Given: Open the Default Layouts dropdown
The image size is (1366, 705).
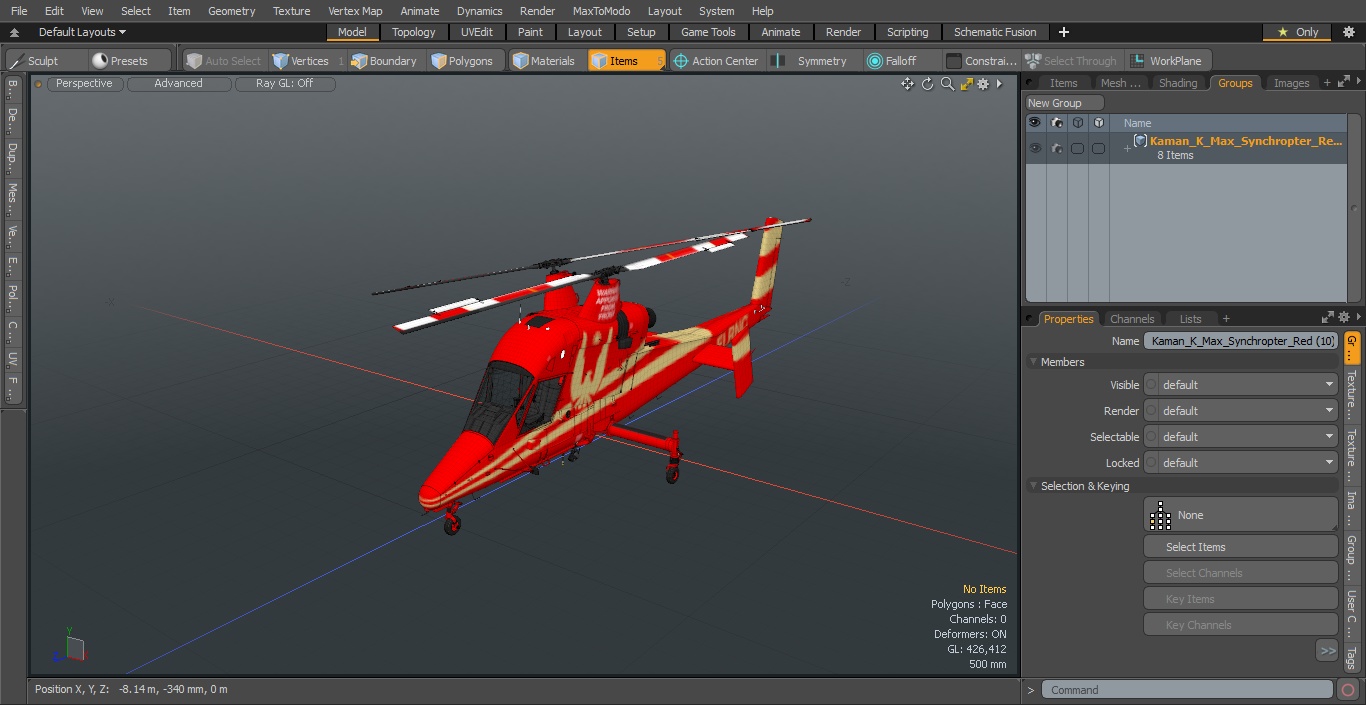Looking at the screenshot, I should point(82,32).
